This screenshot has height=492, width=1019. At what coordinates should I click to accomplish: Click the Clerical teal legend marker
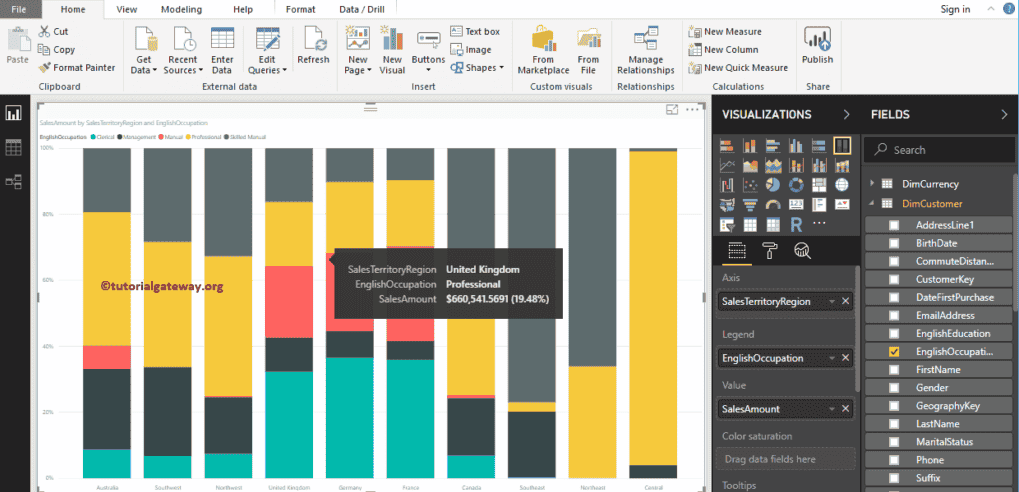coord(94,137)
